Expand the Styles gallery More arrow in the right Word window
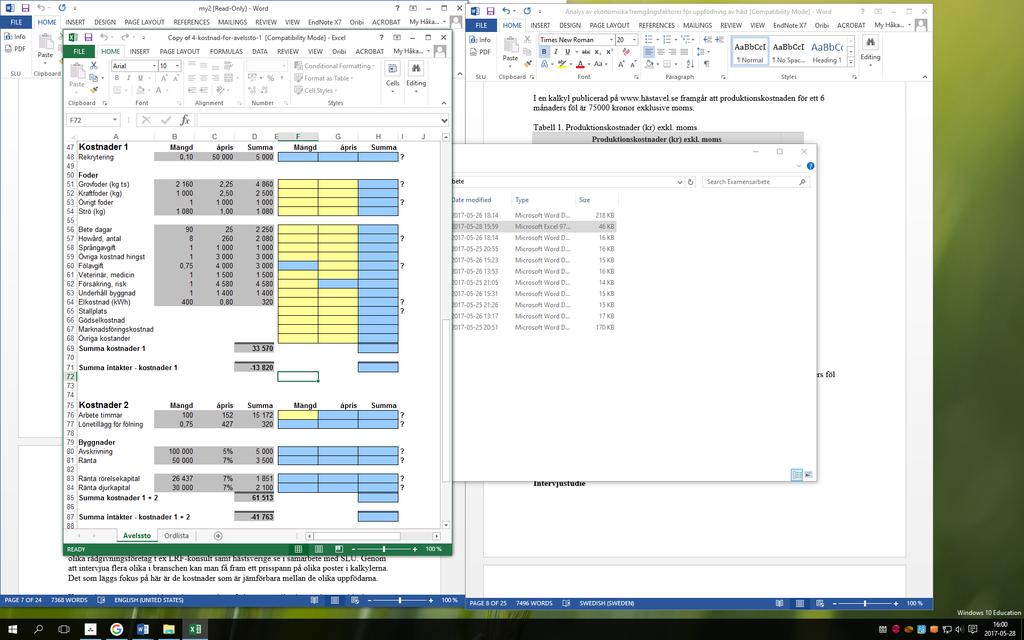The width and height of the screenshot is (1024, 640). [852, 61]
